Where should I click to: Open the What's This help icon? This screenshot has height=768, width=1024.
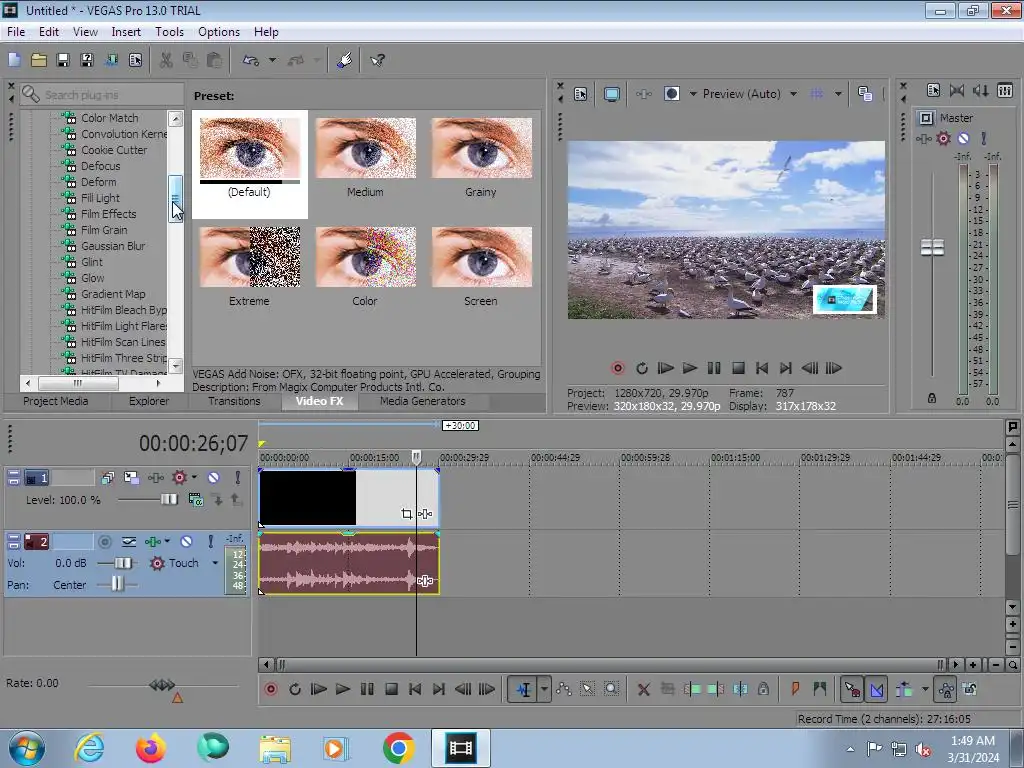point(377,60)
